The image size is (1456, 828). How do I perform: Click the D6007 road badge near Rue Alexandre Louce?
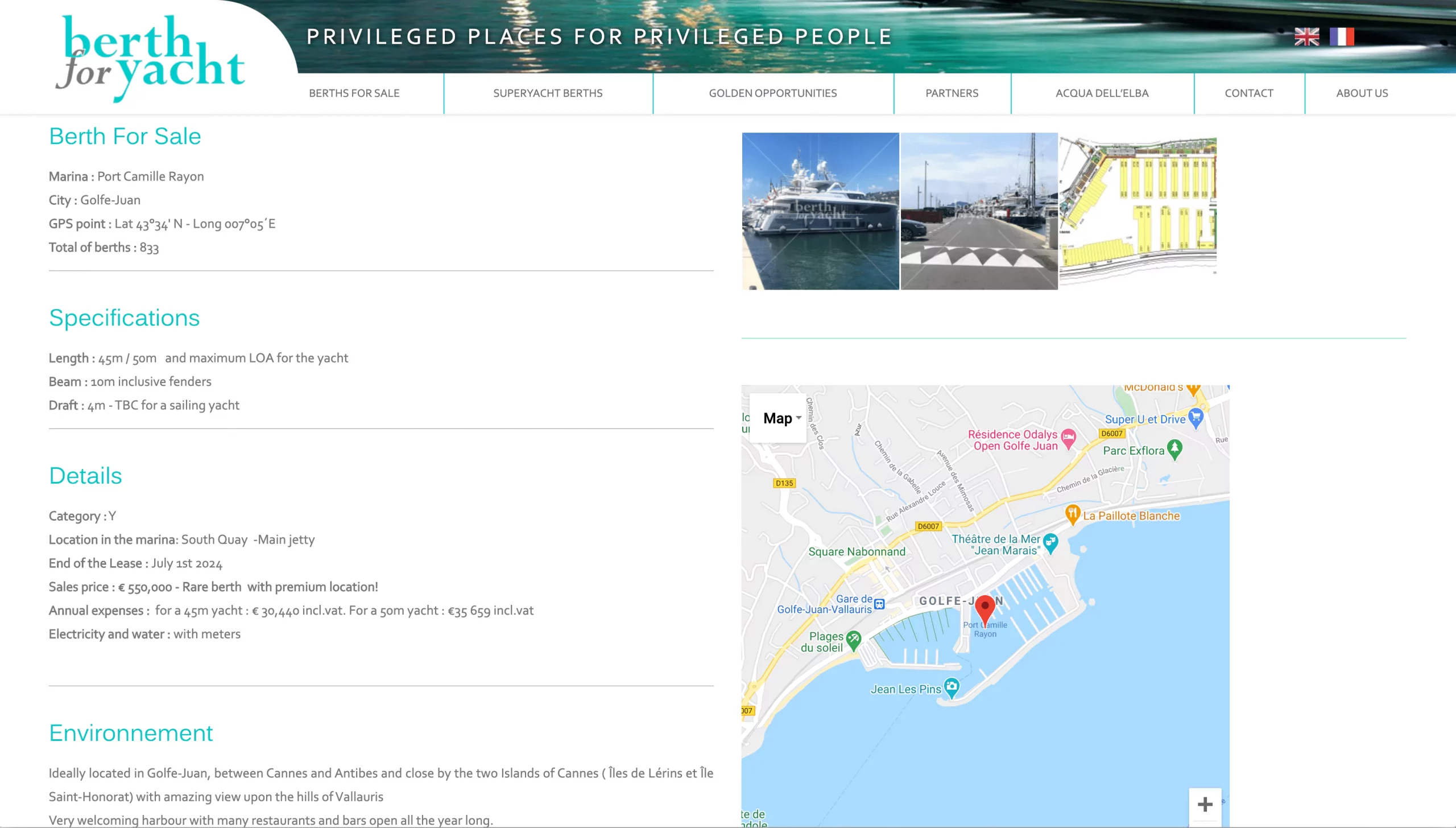click(x=928, y=526)
